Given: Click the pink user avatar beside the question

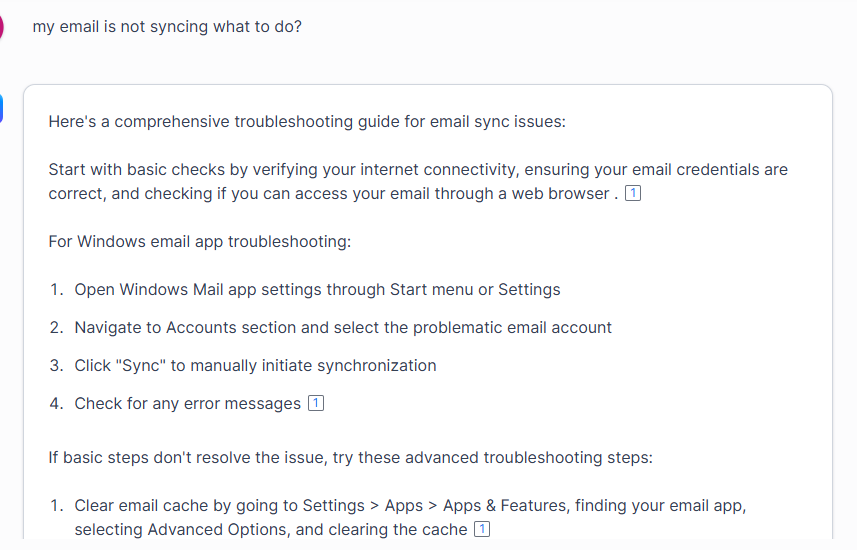Looking at the screenshot, I should tap(1, 26).
